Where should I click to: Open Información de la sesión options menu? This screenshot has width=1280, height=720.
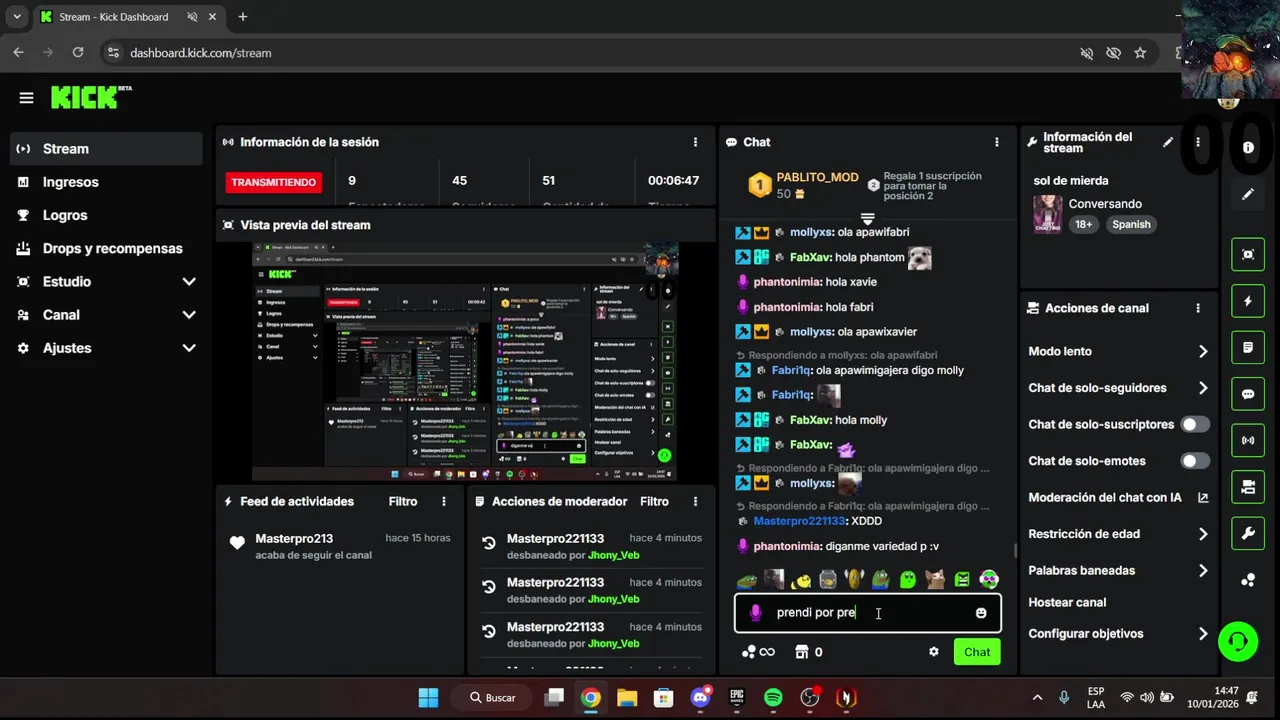[695, 142]
